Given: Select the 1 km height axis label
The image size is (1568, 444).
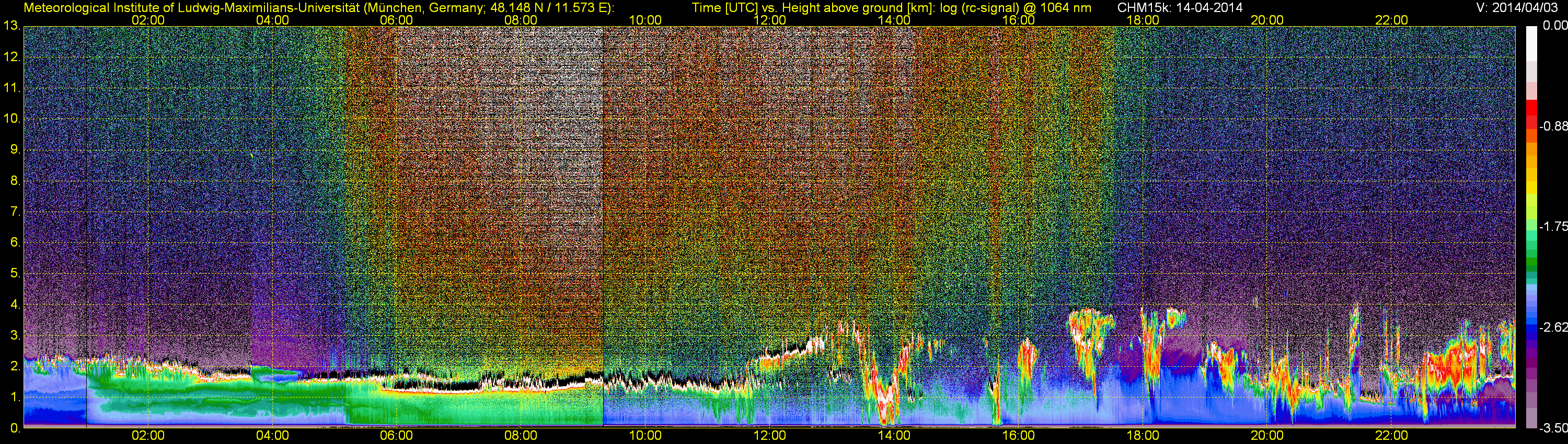Looking at the screenshot, I should point(15,397).
